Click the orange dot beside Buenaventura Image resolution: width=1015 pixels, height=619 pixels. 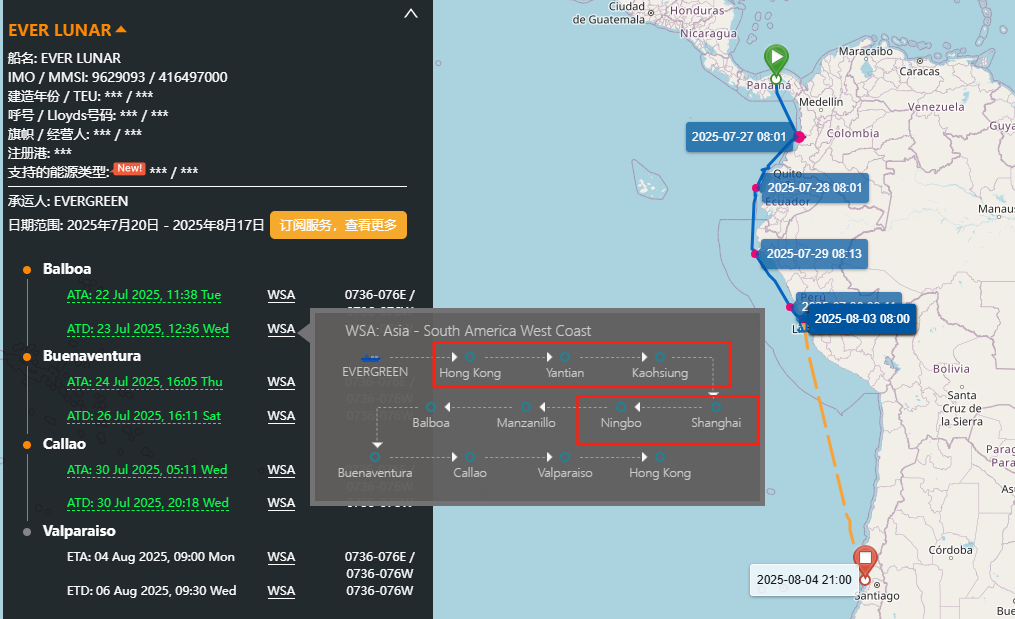pyautogui.click(x=27, y=357)
